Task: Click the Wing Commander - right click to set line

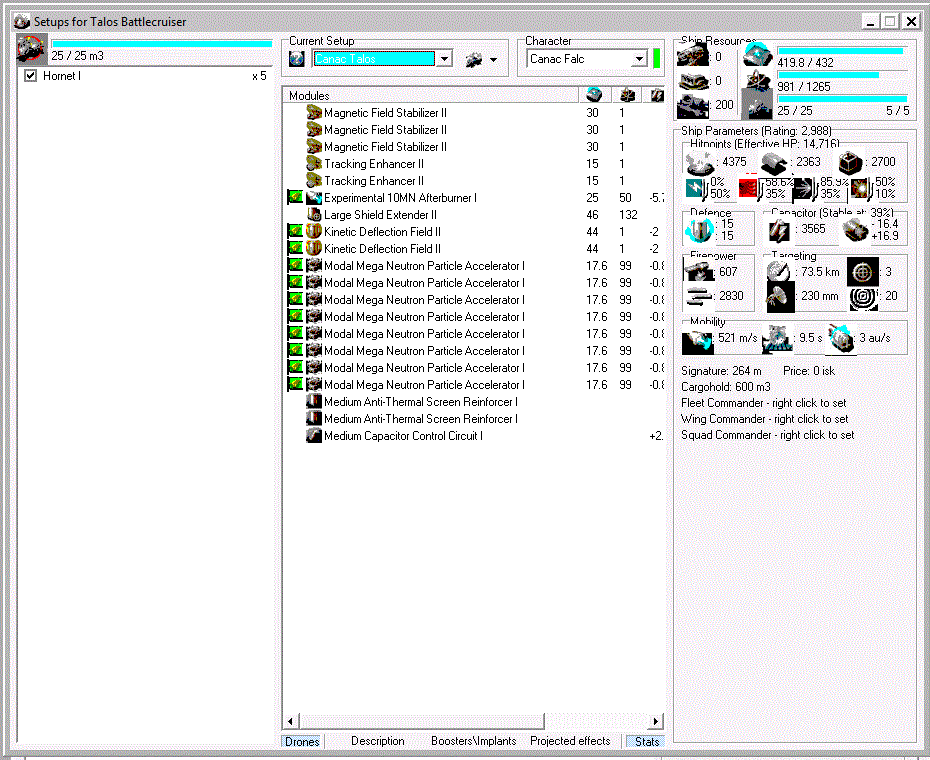Action: coord(765,419)
